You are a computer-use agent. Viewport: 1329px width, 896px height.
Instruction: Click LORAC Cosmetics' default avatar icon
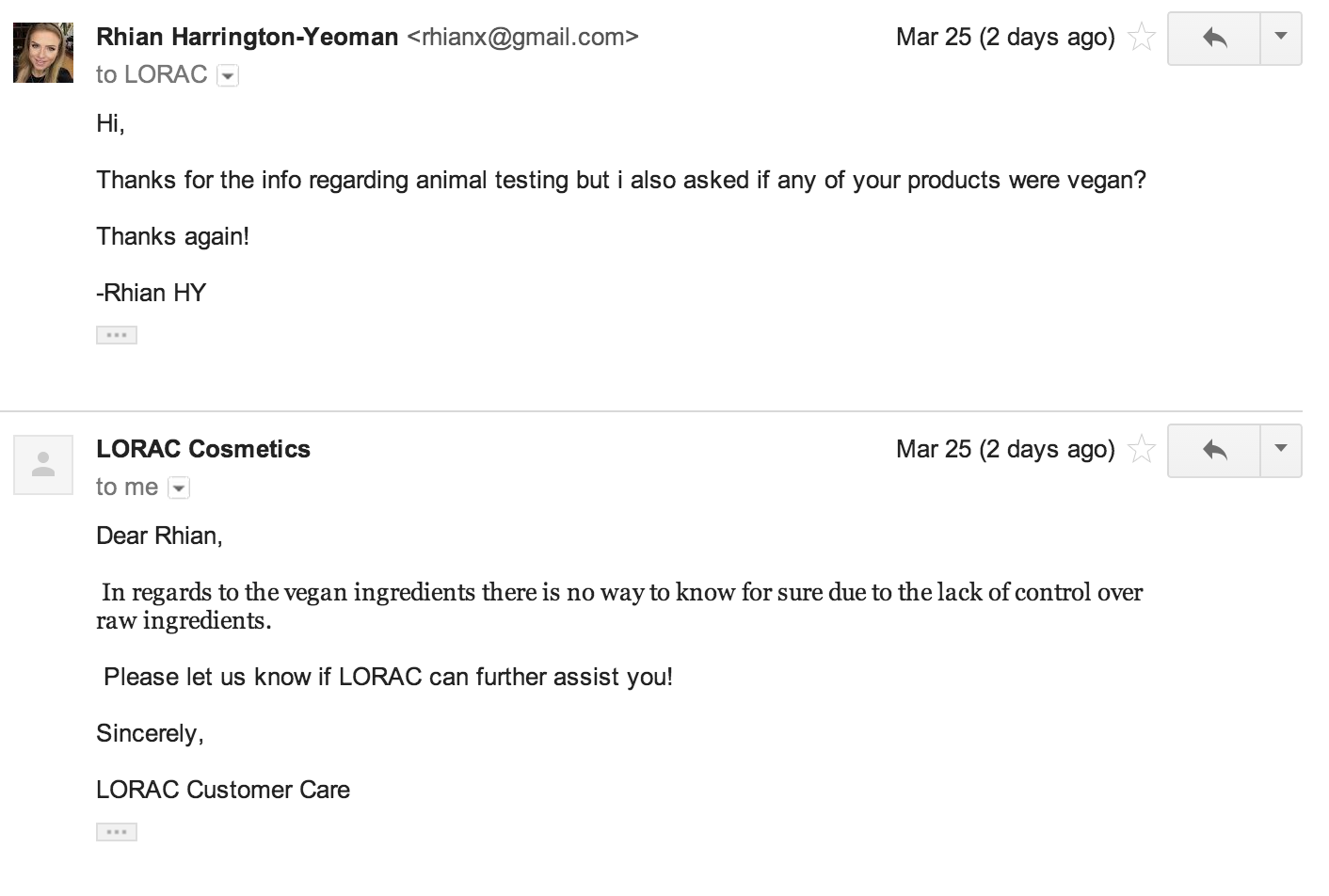tap(43, 465)
